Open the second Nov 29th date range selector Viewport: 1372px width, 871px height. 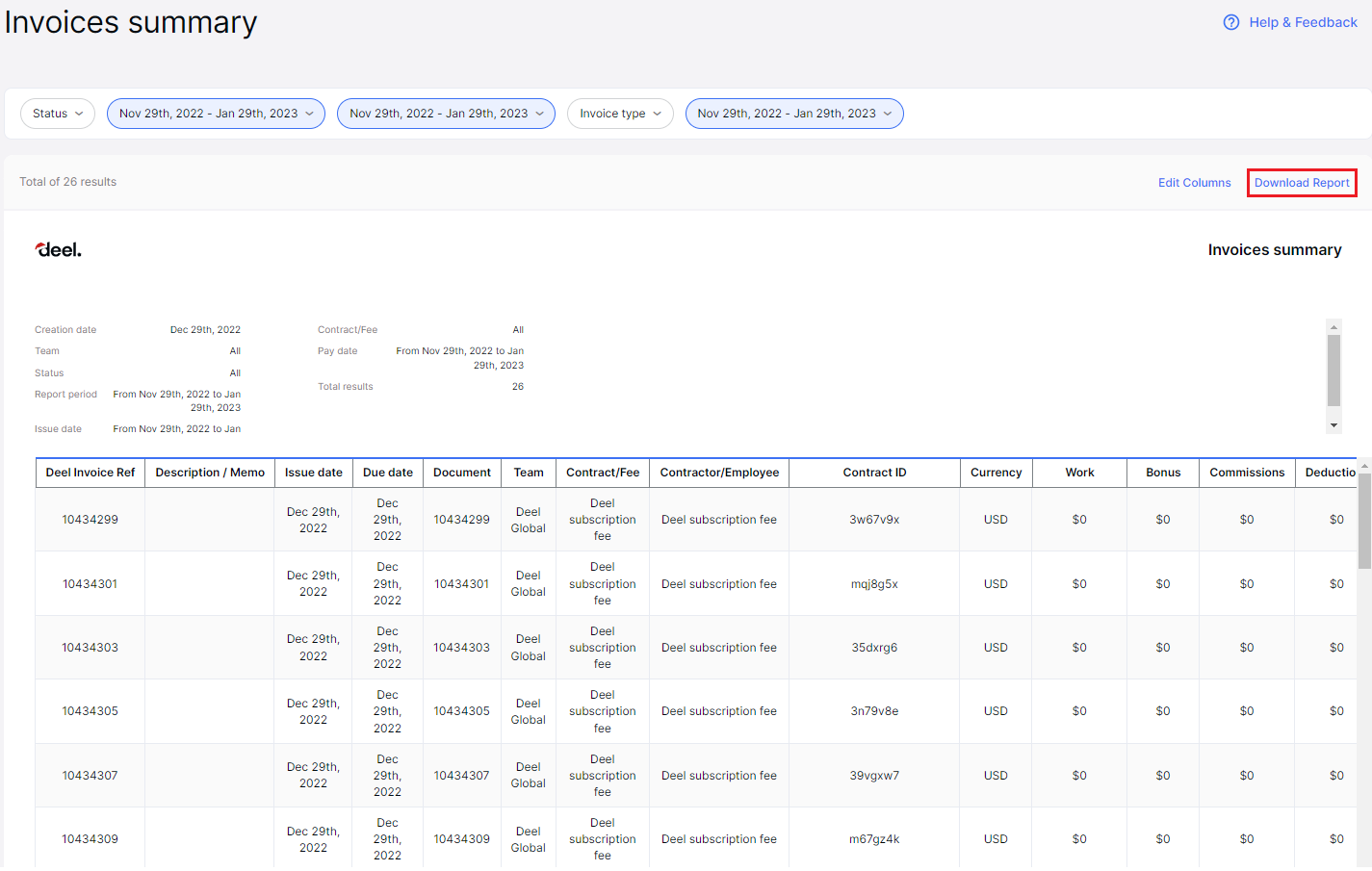445,113
